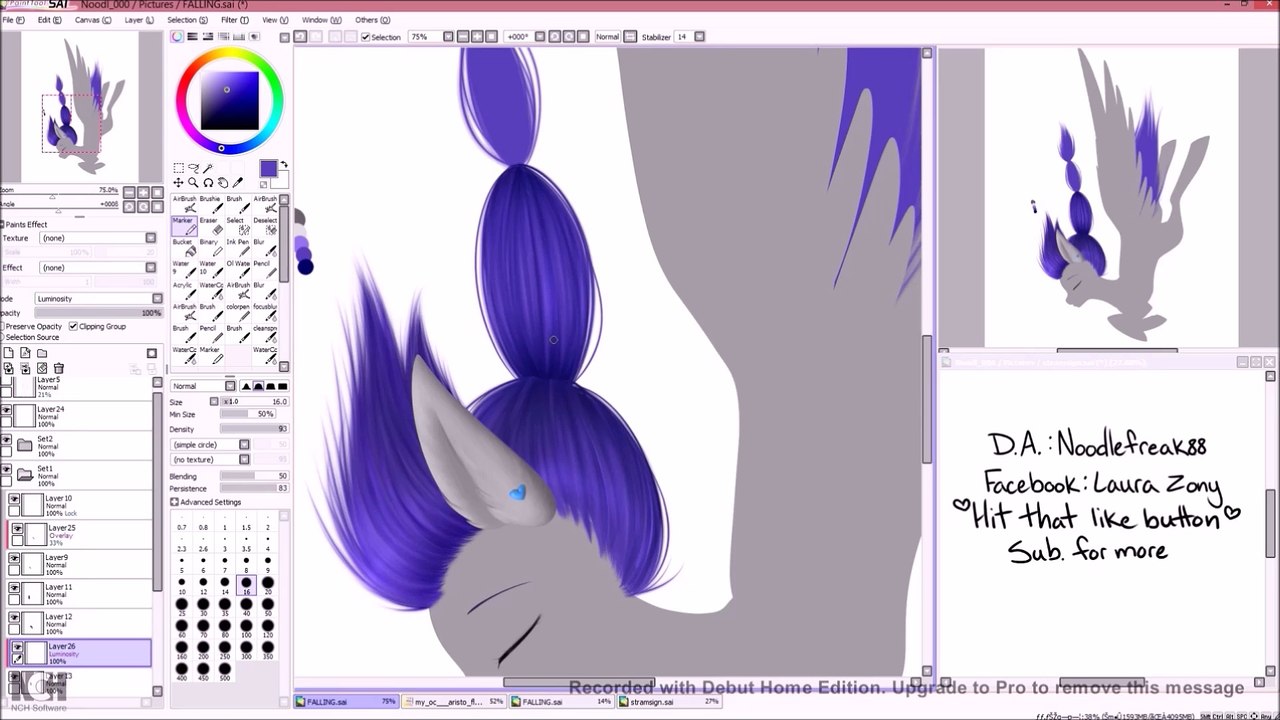The image size is (1280, 720).
Task: Hide Layer10 via eye icon
Action: (14, 499)
